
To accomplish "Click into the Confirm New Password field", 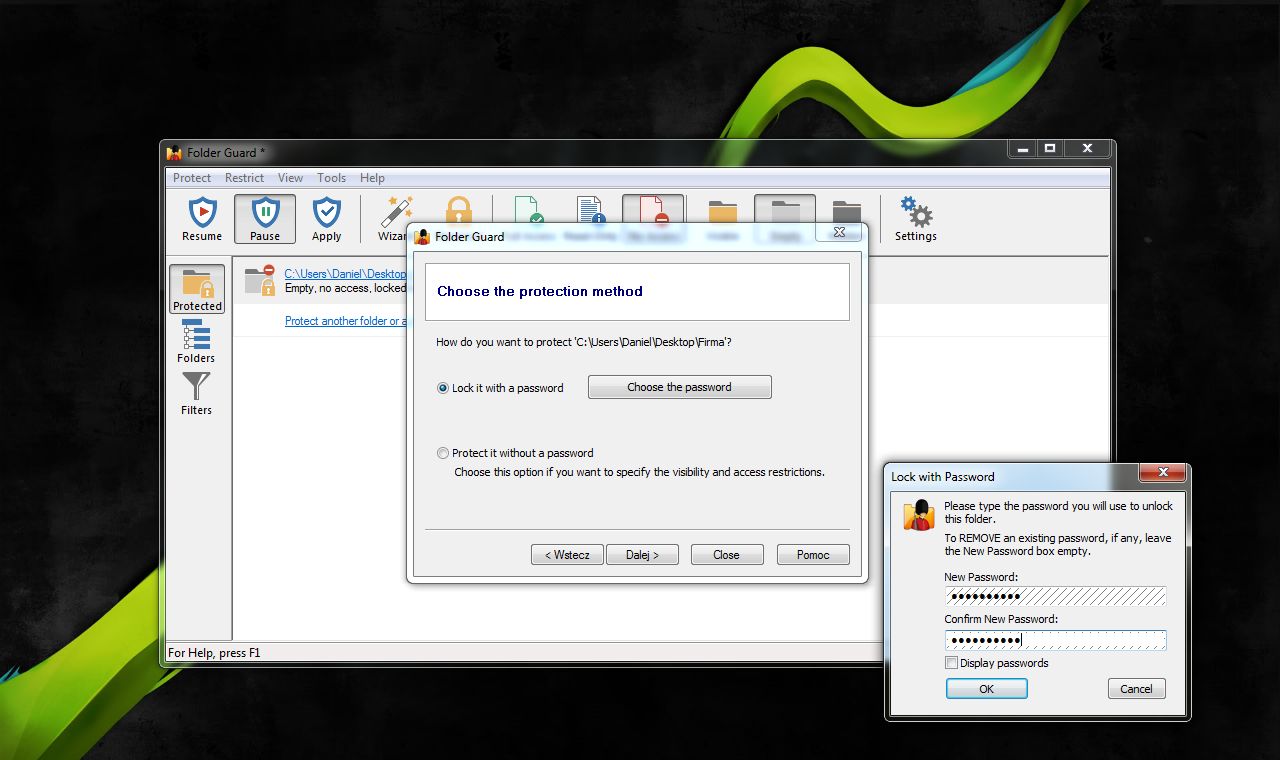I will (1055, 640).
